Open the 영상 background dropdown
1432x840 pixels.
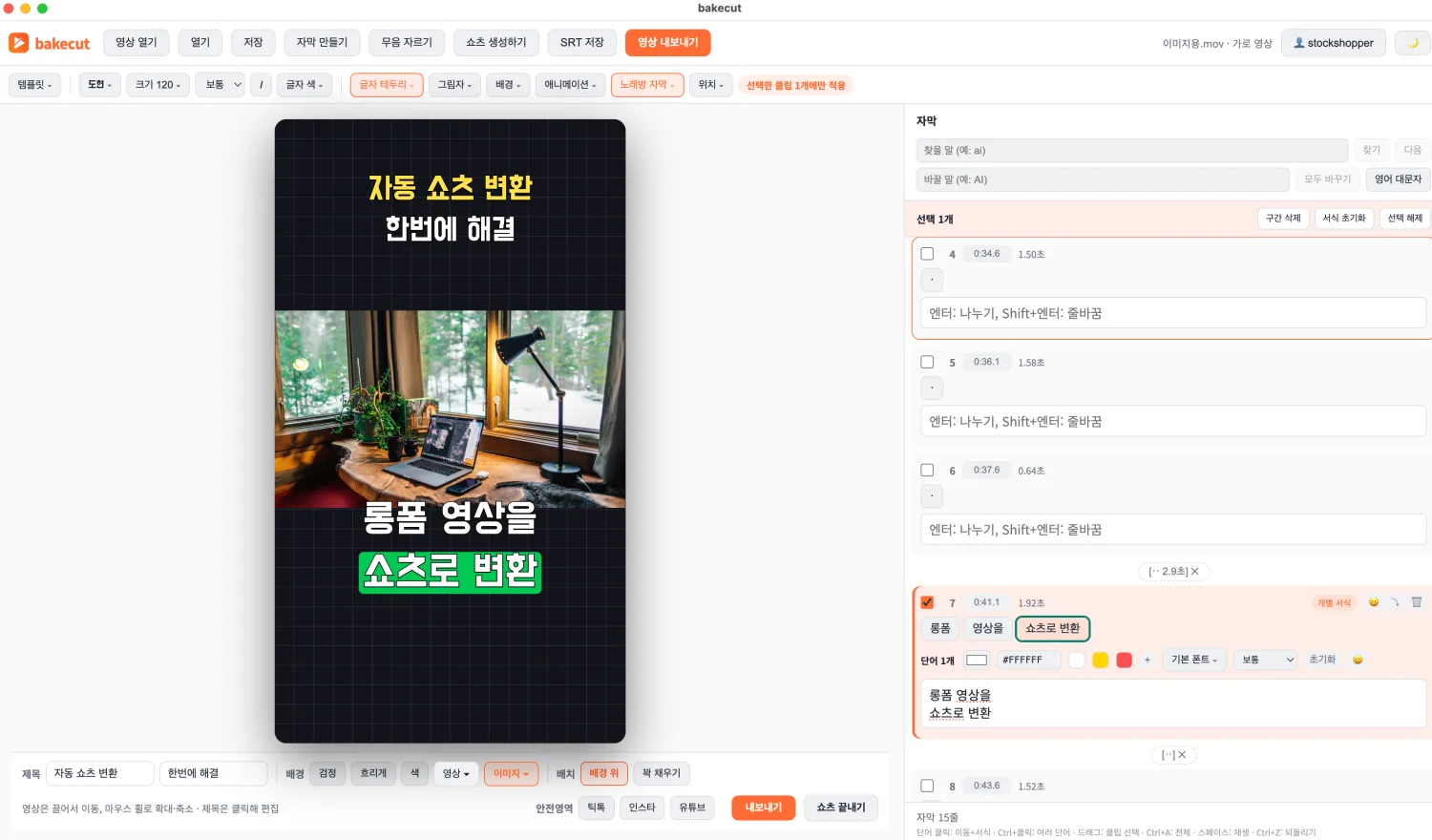tap(456, 773)
